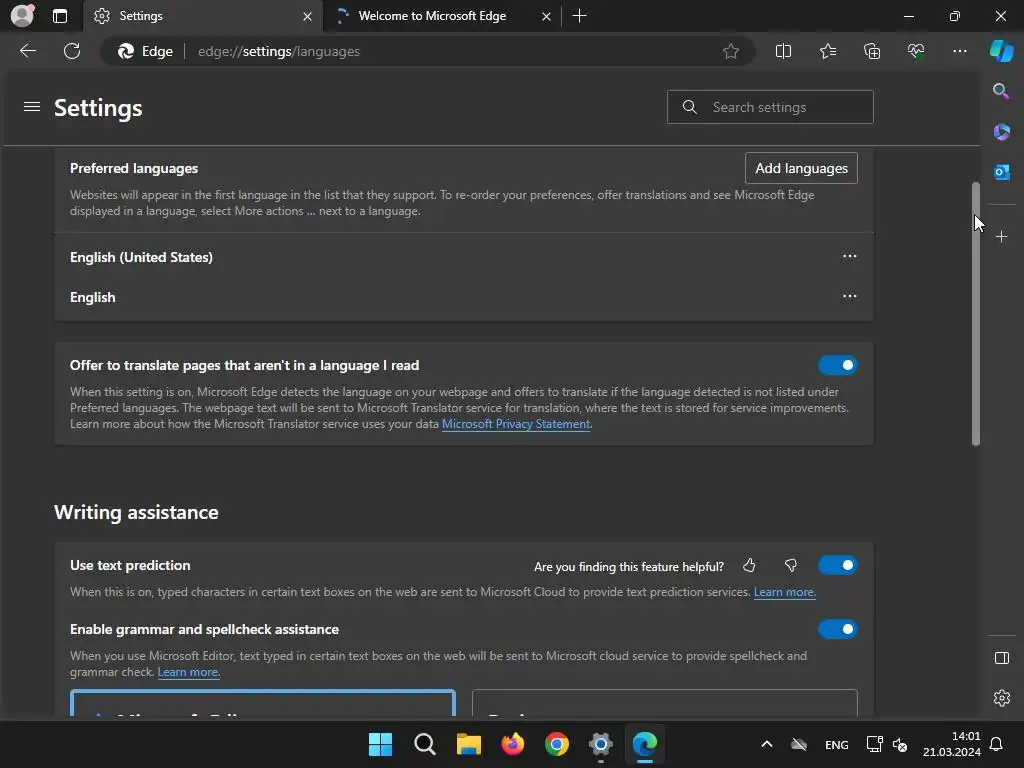Open the Favorites list icon
Screen dimensions: 1024x768
[x=827, y=51]
